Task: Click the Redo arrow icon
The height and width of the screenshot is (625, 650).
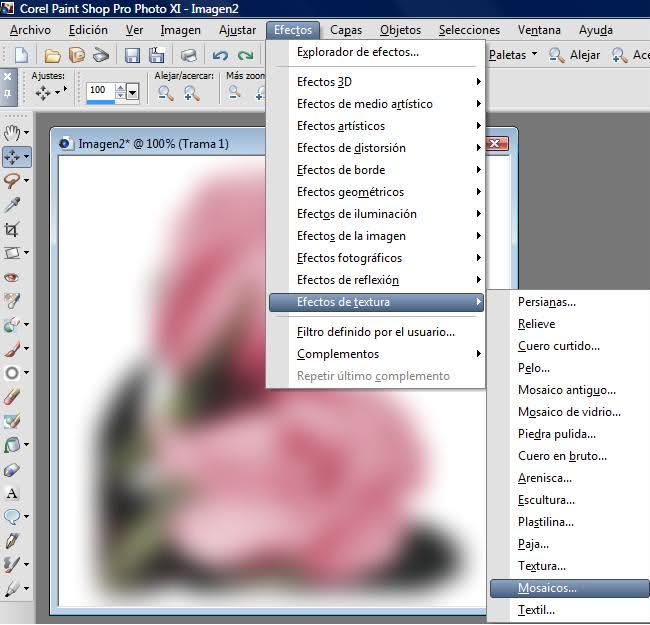Action: pos(245,55)
